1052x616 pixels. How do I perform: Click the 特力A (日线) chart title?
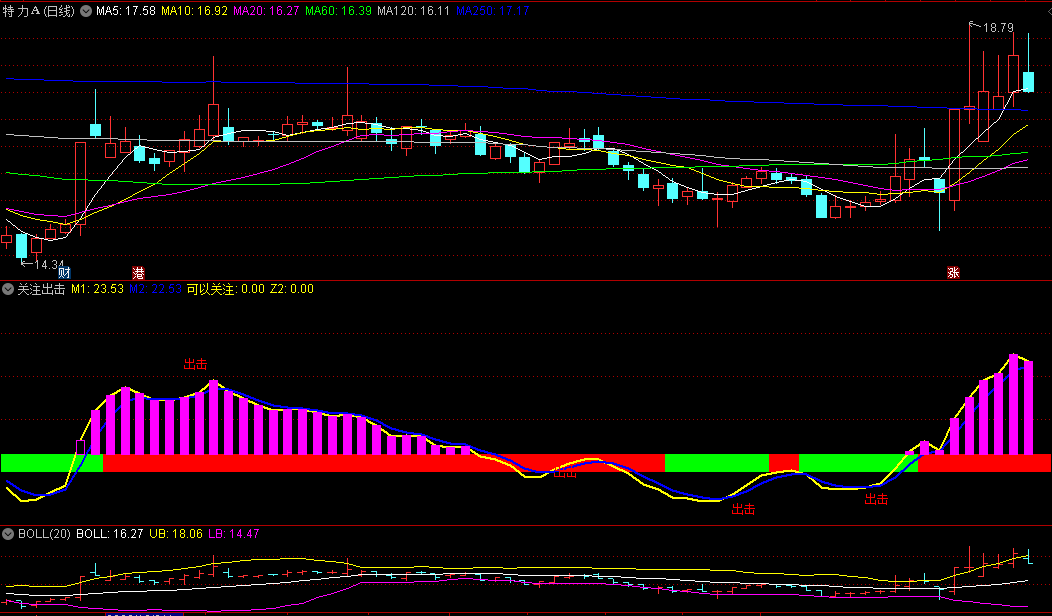[39, 11]
